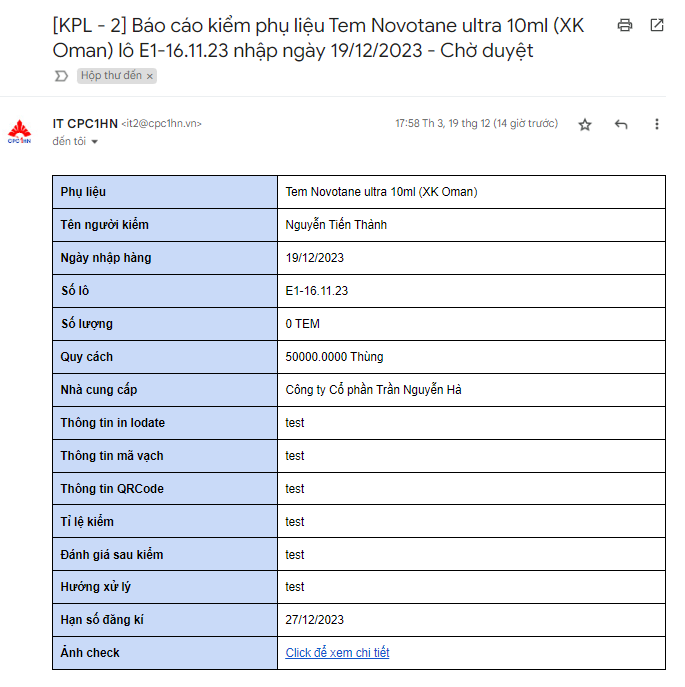The width and height of the screenshot is (685, 687).
Task: Click the Hộp thư đến label chip
Action: (110, 76)
